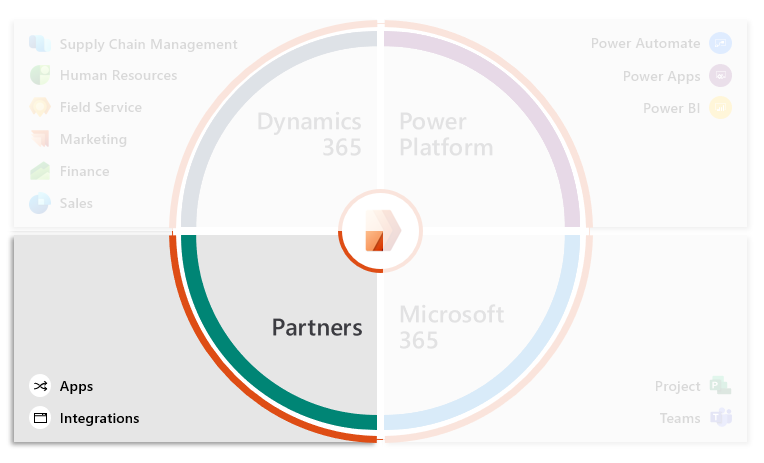
Task: Select the Finance label
Action: click(x=84, y=171)
